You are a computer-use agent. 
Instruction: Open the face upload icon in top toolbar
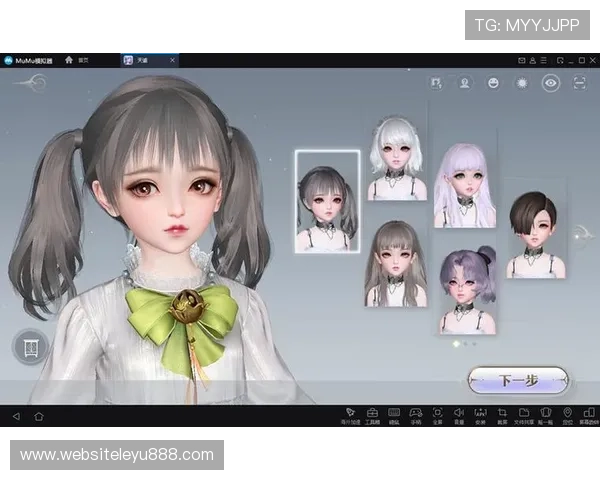coord(436,83)
